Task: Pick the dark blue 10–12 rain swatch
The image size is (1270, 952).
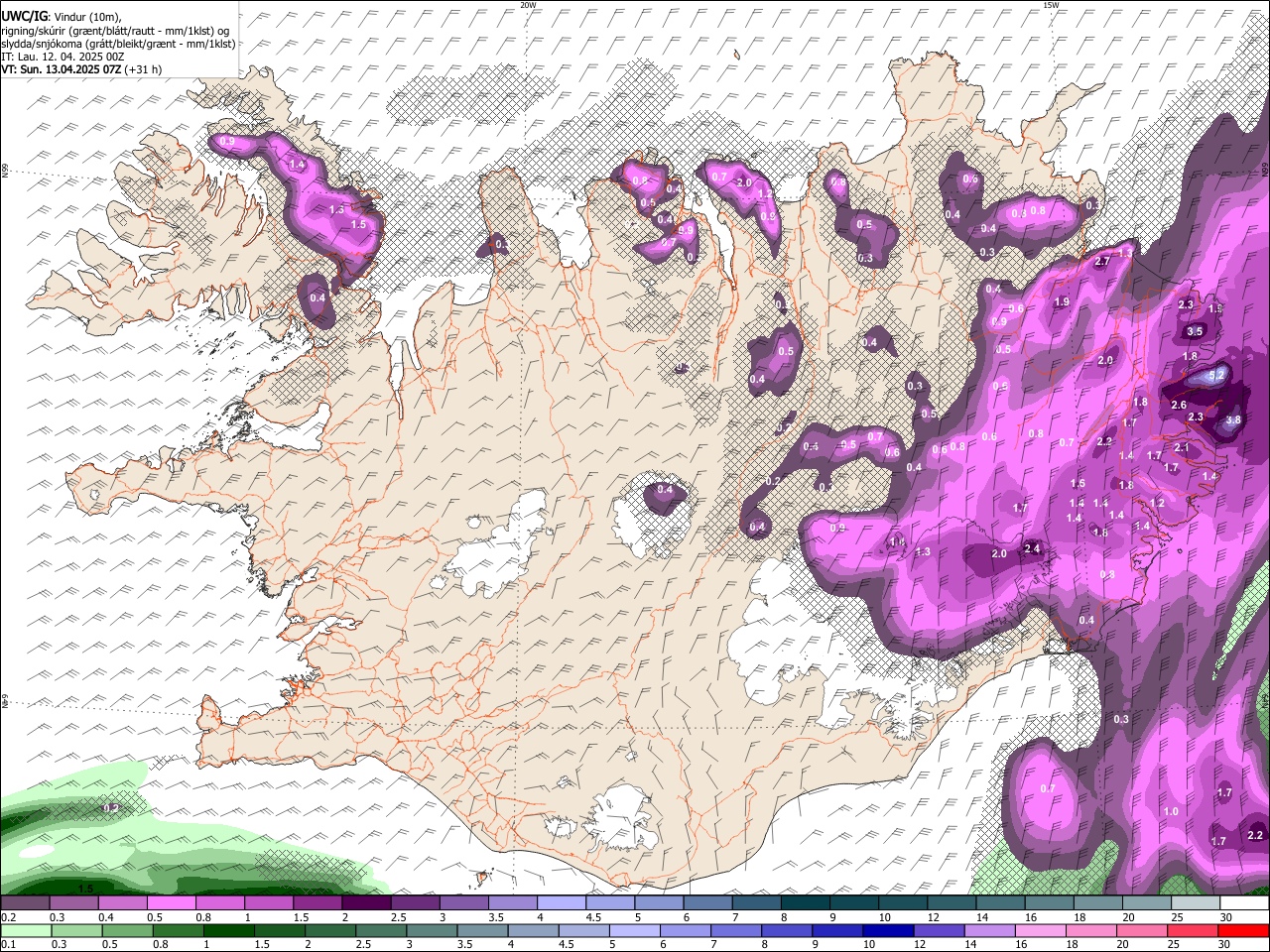Action: [887, 930]
